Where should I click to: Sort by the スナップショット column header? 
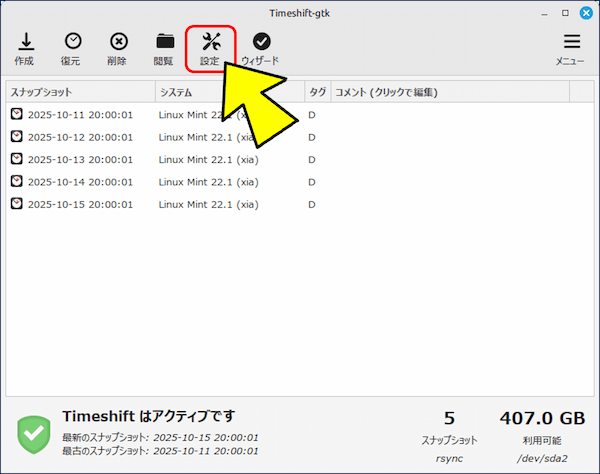coord(80,92)
